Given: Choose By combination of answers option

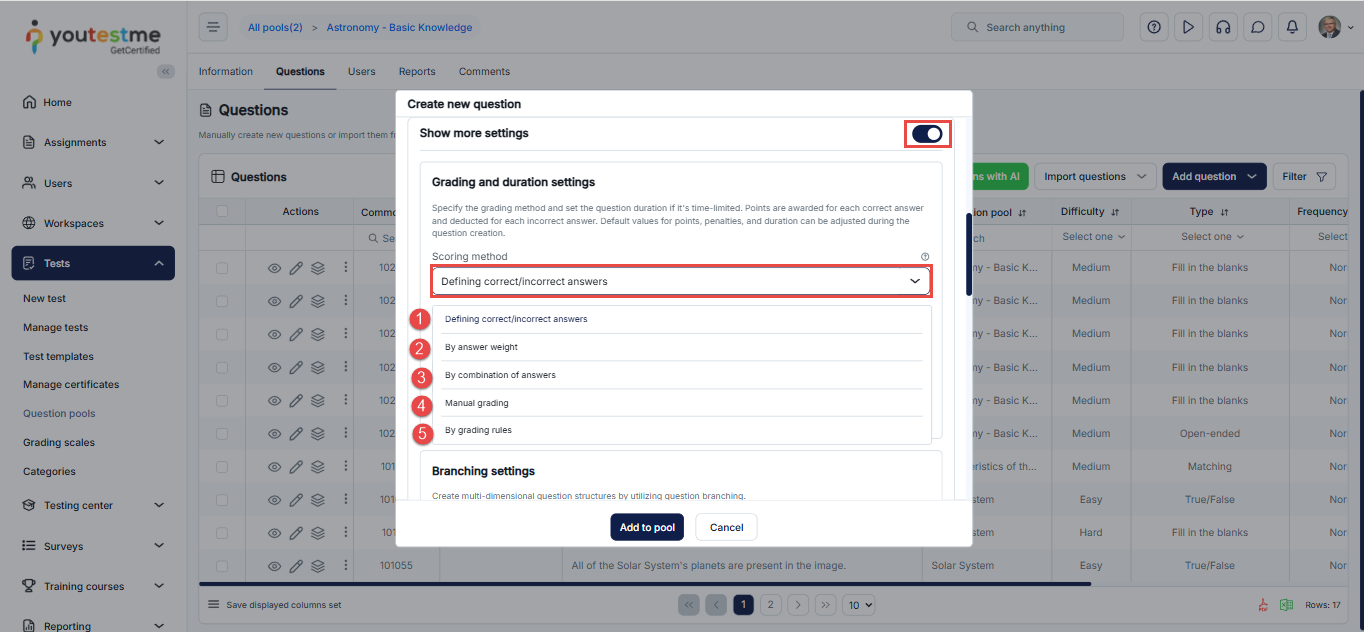Looking at the screenshot, I should [681, 375].
